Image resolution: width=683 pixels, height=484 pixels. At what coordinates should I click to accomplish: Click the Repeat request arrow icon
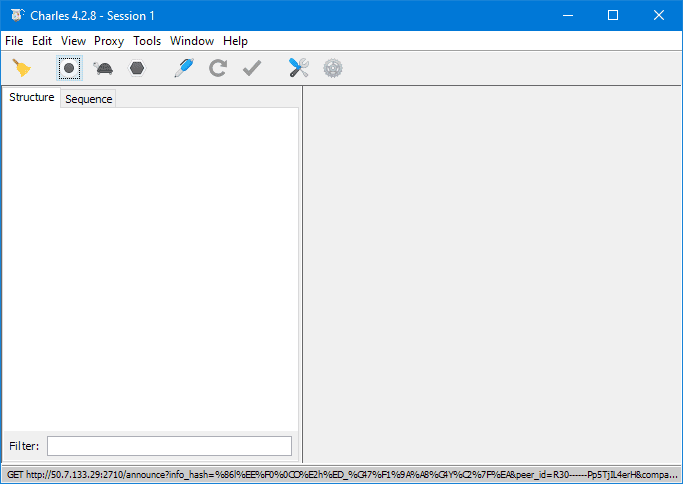(217, 68)
